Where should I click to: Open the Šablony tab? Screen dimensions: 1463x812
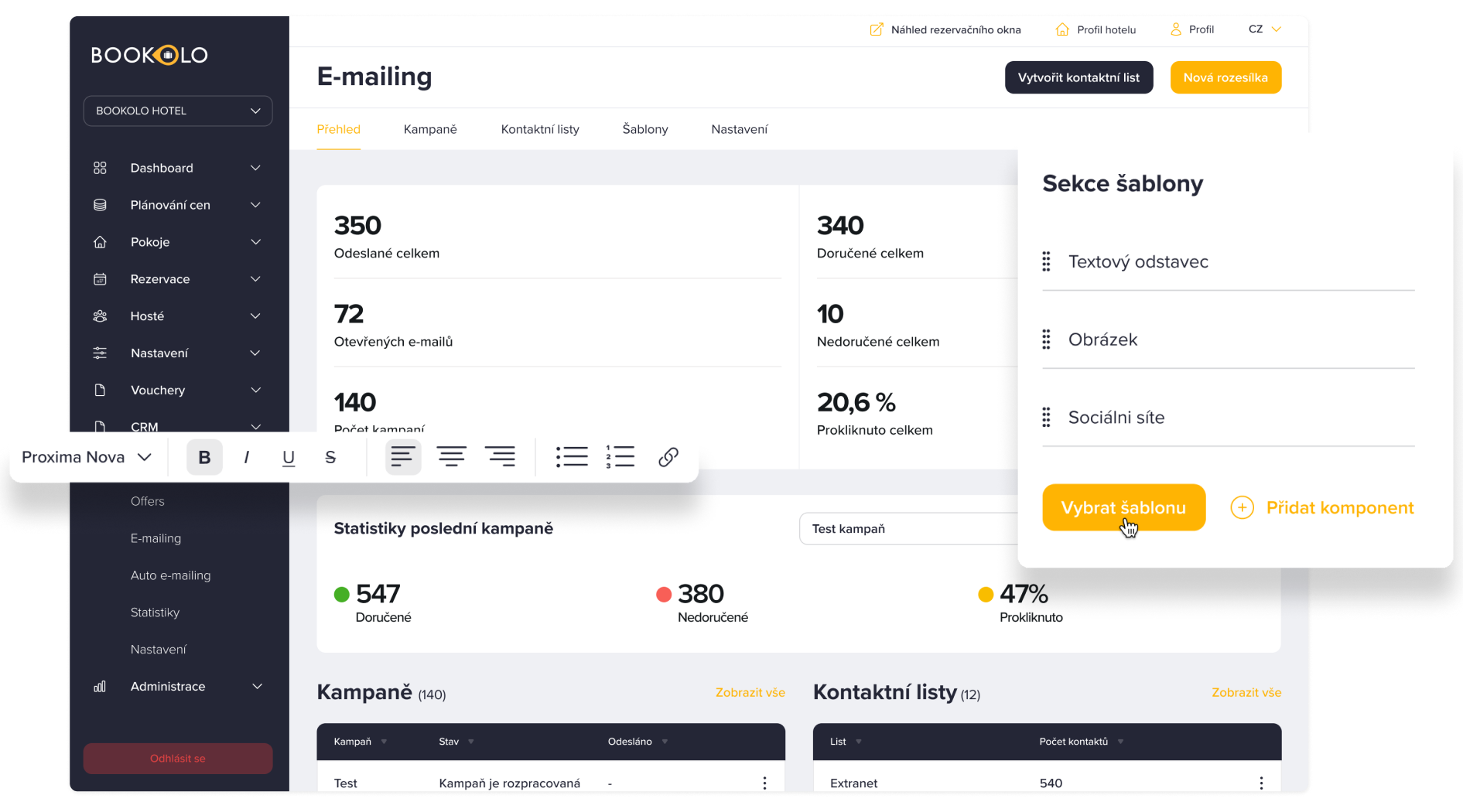tap(644, 129)
